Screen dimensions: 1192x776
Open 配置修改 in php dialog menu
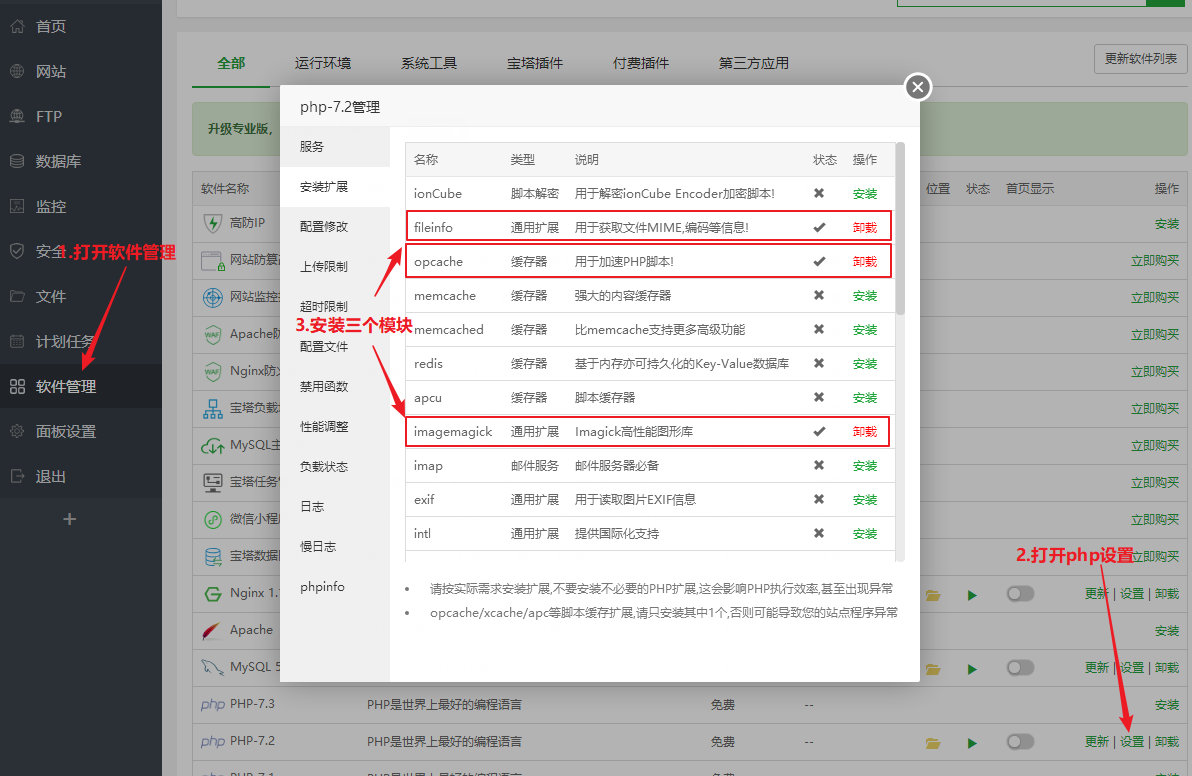334,226
